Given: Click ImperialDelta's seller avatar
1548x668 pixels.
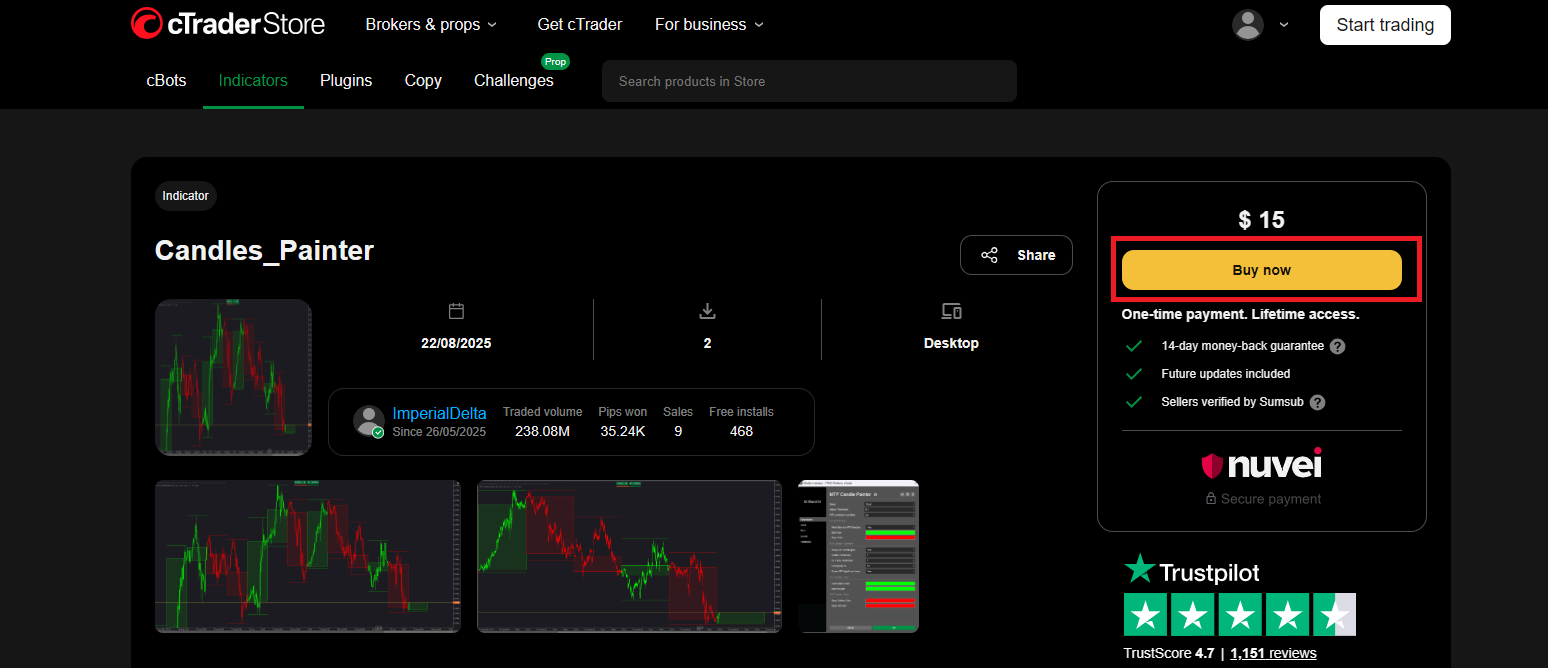Looking at the screenshot, I should click(369, 421).
